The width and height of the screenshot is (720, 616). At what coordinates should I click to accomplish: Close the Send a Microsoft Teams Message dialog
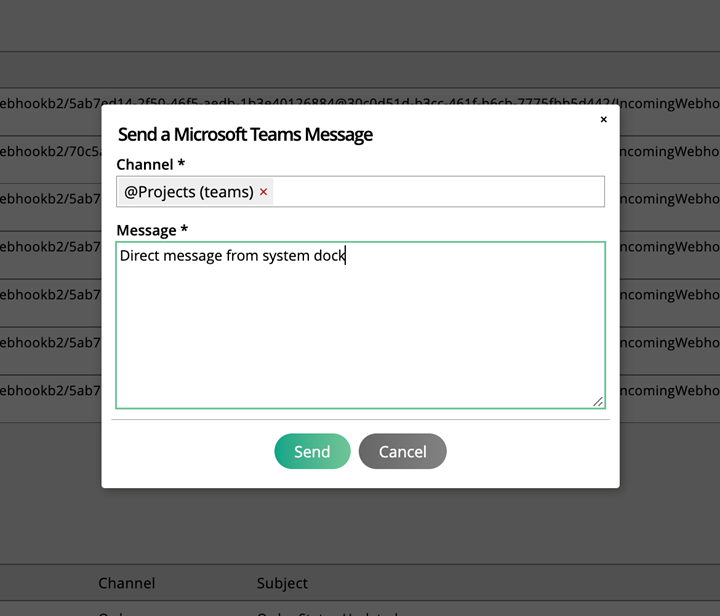click(603, 119)
